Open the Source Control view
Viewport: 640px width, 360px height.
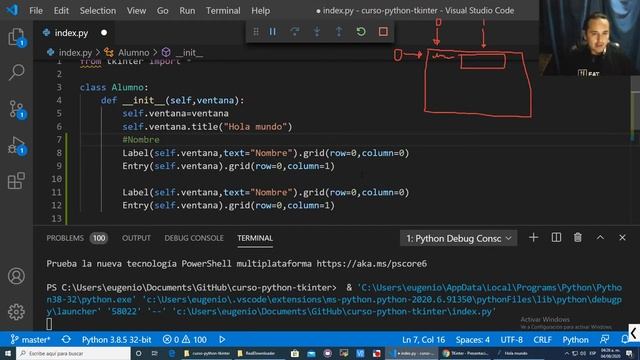tap(16, 109)
